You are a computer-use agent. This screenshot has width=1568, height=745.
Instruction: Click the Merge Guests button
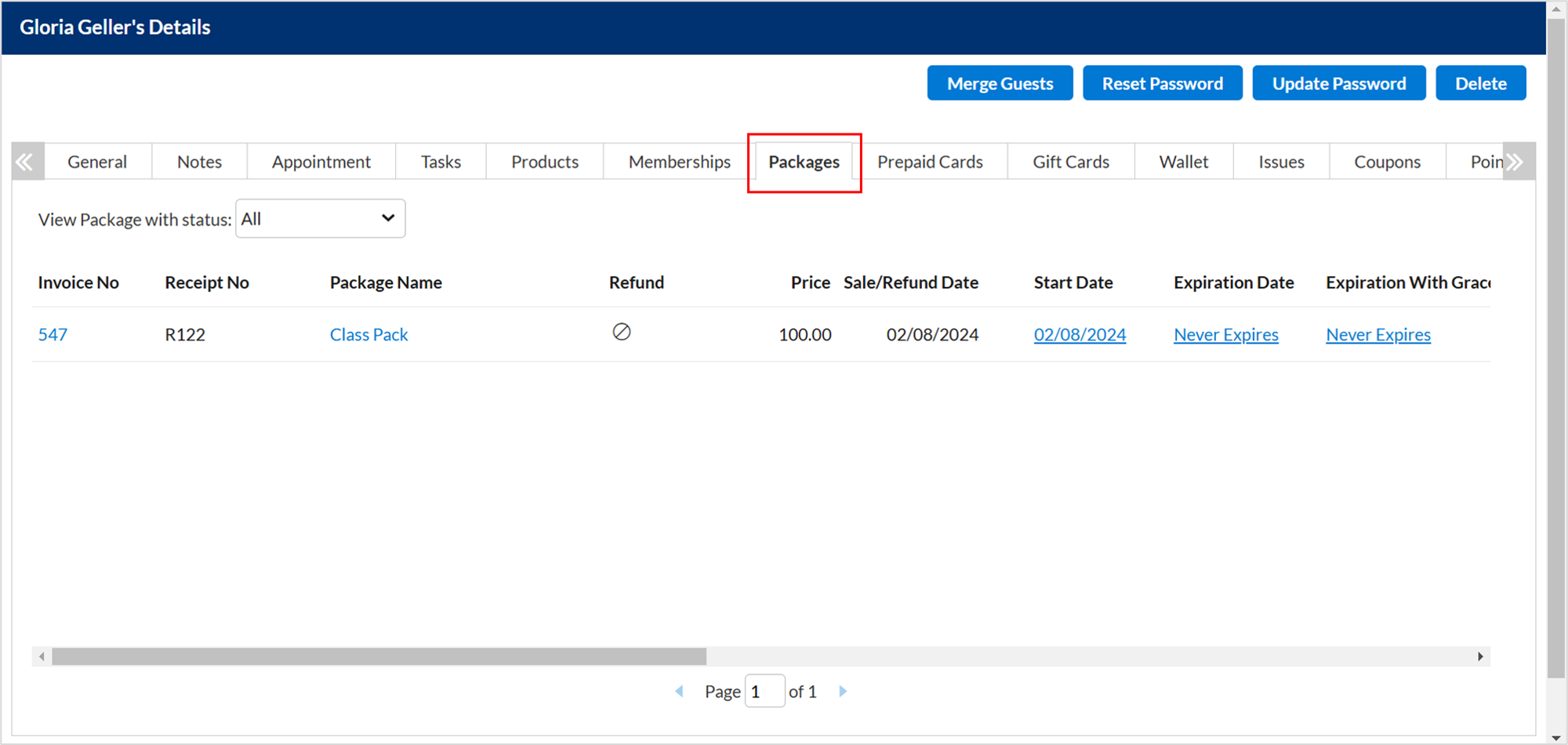(1000, 83)
